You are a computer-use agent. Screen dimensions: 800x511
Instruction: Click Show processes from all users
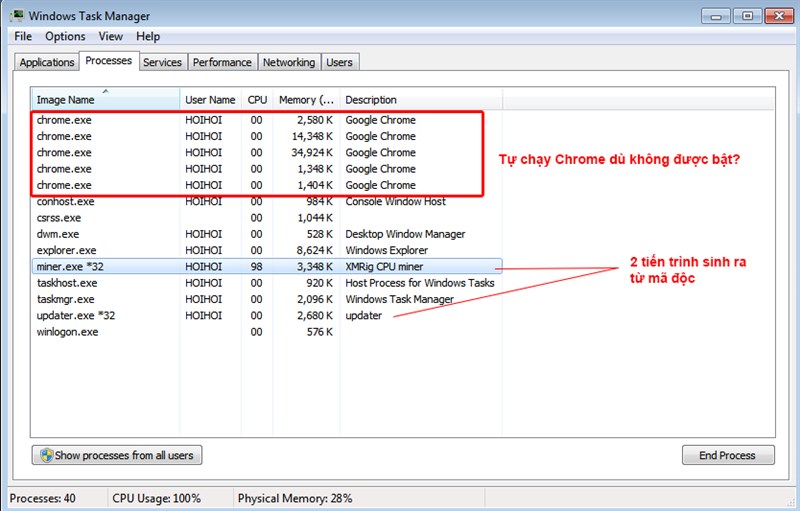117,455
